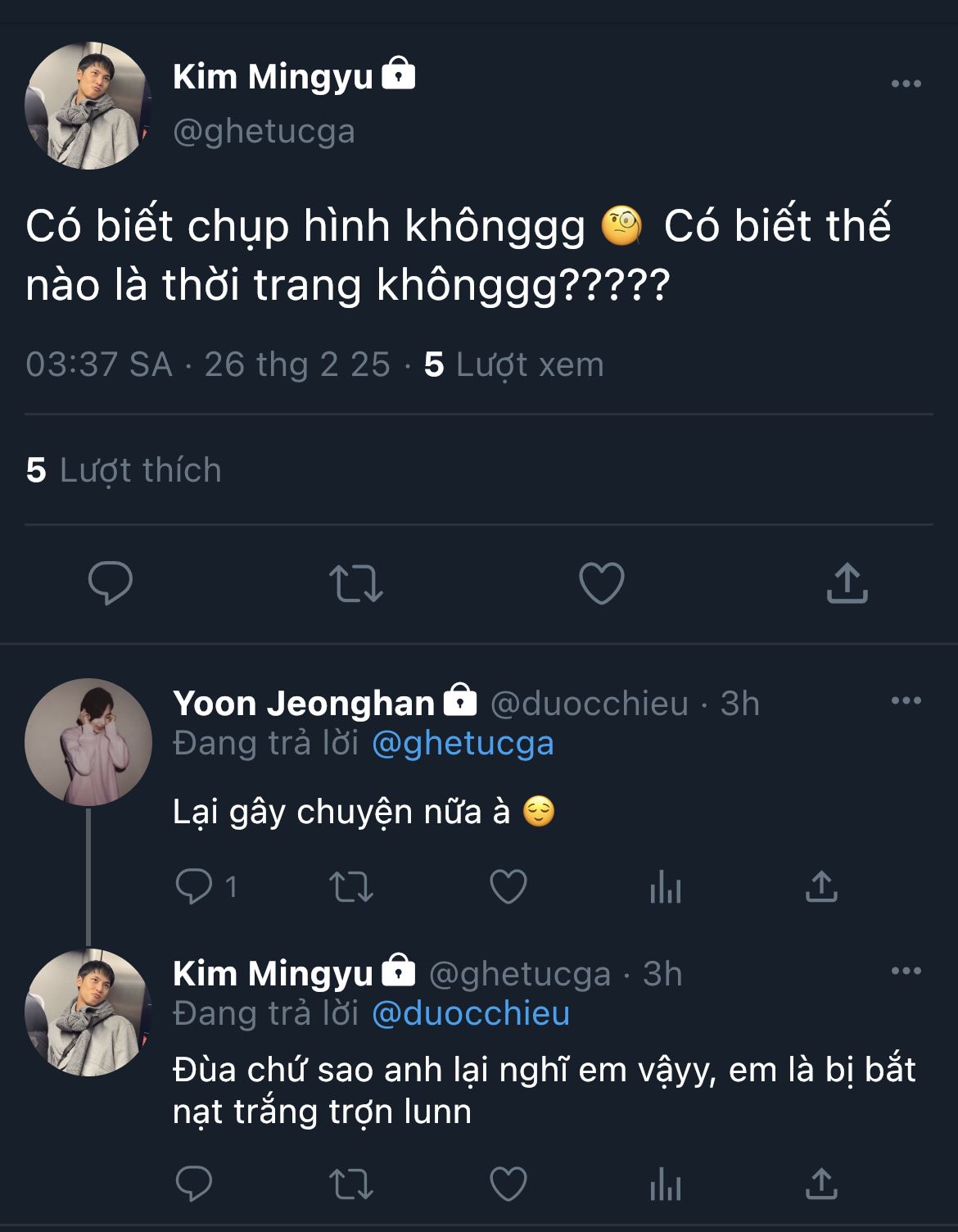View the 5 Lượt thích likes list
Viewport: 958px width, 1232px height.
pos(124,470)
